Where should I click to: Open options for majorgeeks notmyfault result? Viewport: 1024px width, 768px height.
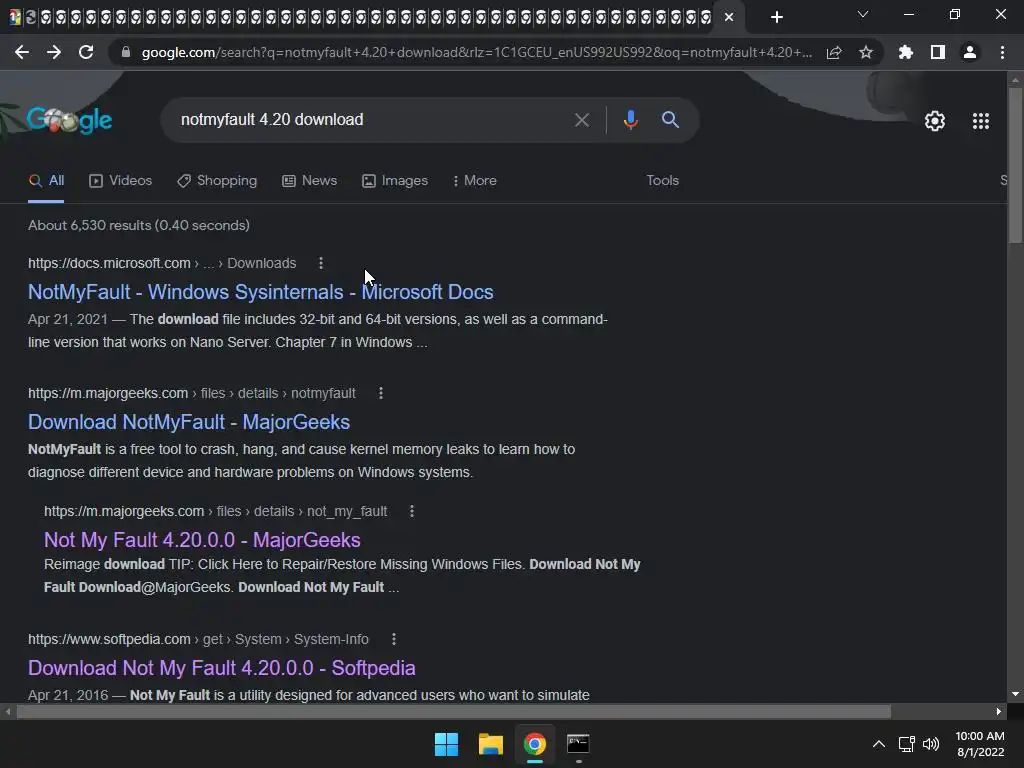(381, 393)
